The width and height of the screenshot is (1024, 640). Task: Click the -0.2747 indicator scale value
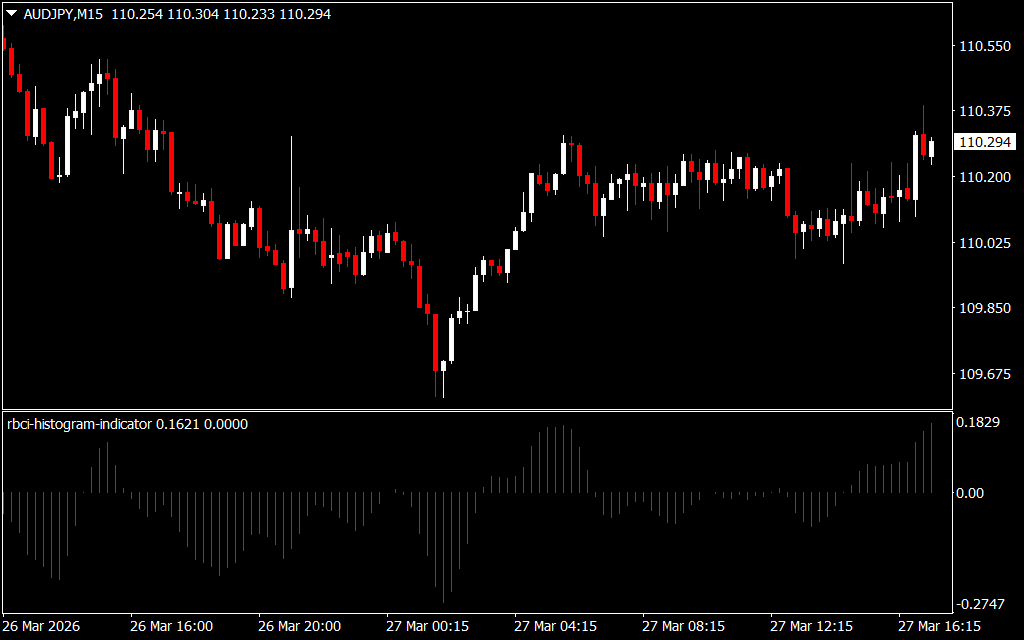(x=980, y=604)
